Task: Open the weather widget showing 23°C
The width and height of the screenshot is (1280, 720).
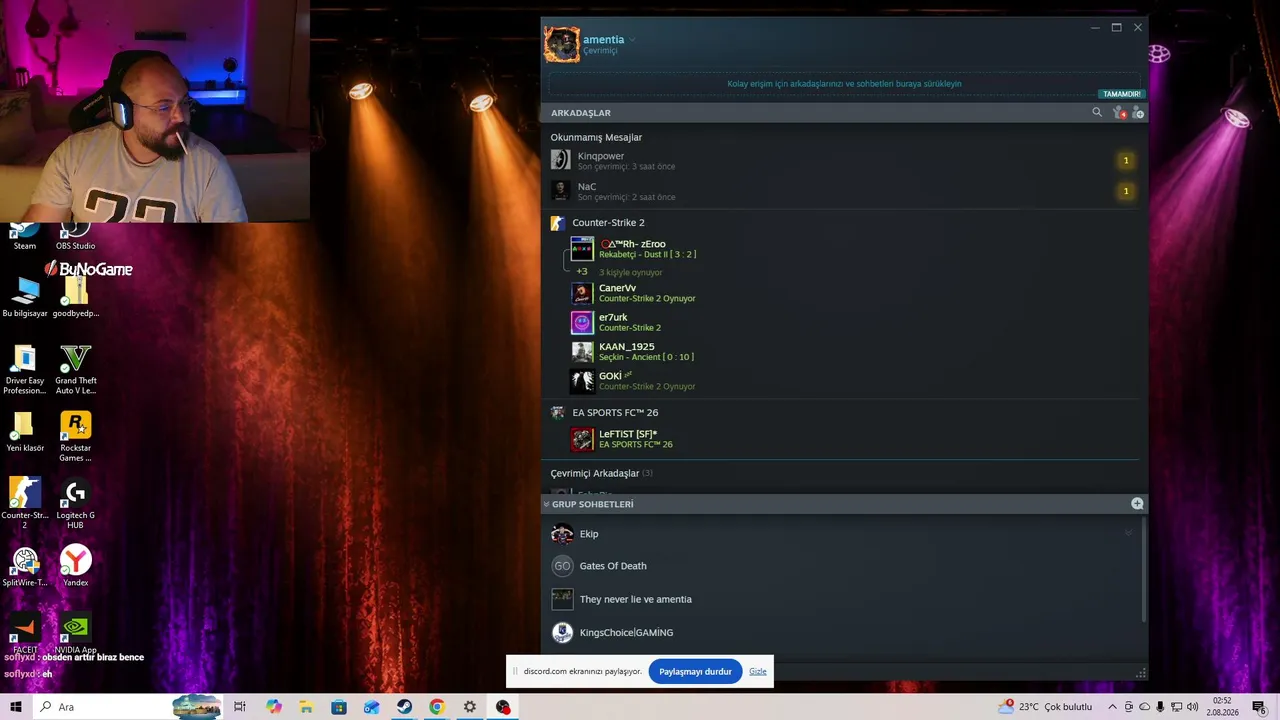Action: 1045,707
